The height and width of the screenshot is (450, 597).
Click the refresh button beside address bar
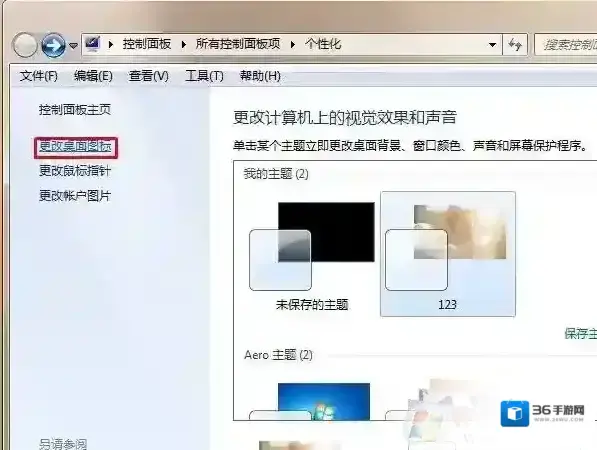(x=515, y=45)
